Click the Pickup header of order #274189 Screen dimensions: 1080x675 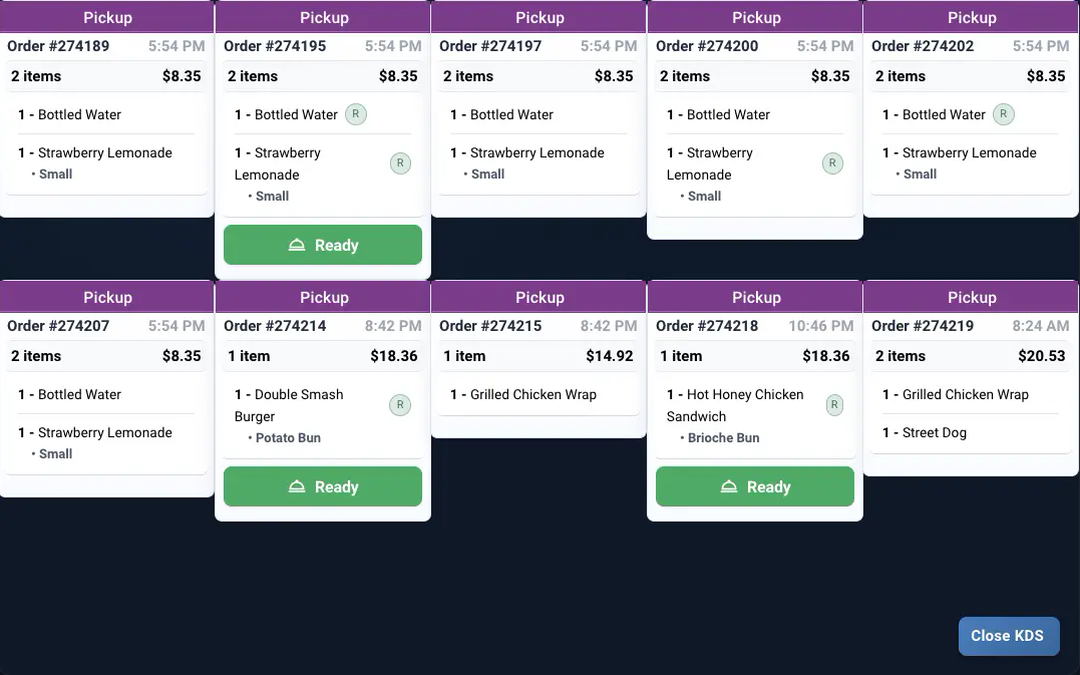107,17
